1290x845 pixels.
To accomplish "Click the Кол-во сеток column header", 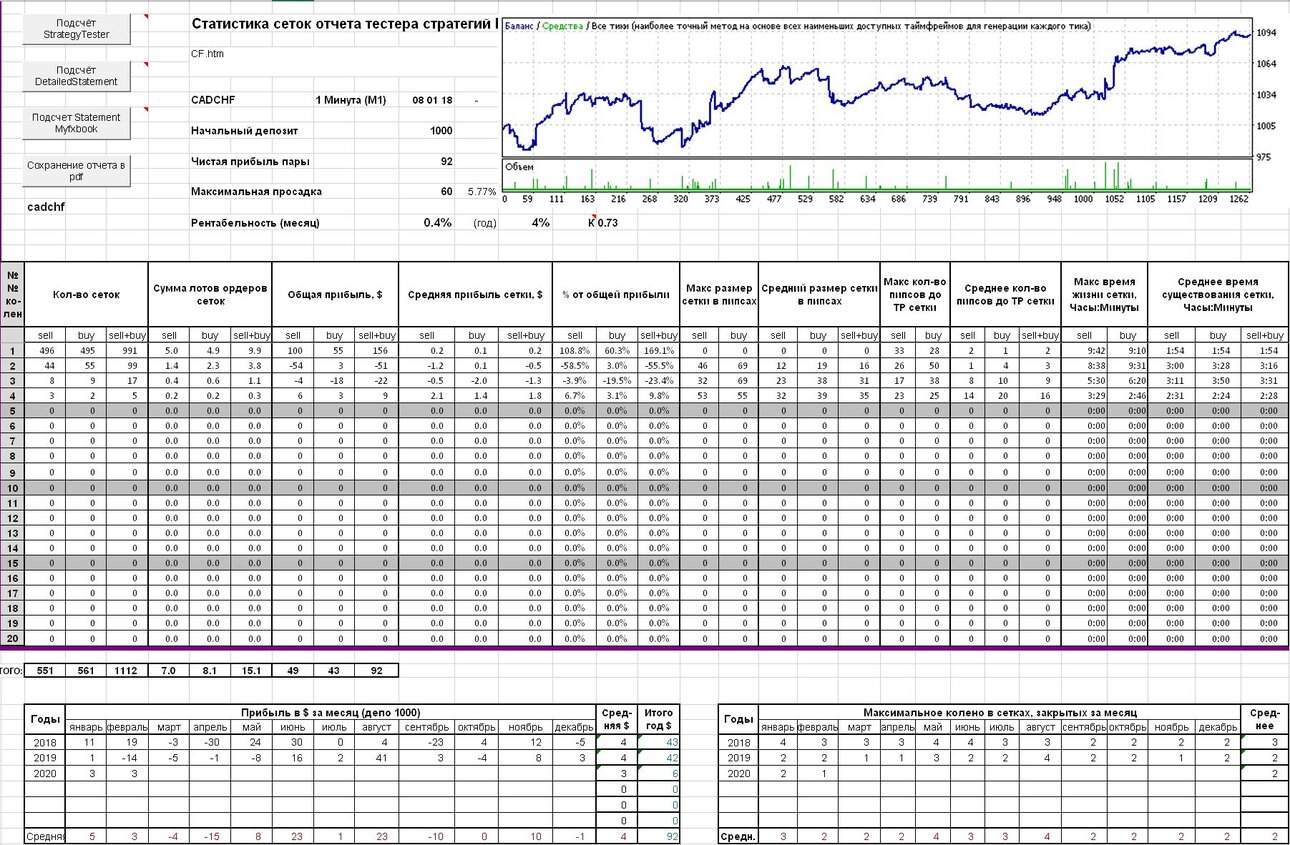I will 86,295.
